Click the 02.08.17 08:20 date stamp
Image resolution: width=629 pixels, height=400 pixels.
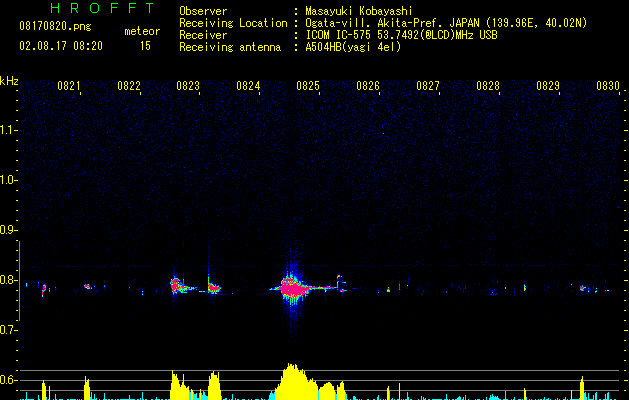(x=61, y=46)
